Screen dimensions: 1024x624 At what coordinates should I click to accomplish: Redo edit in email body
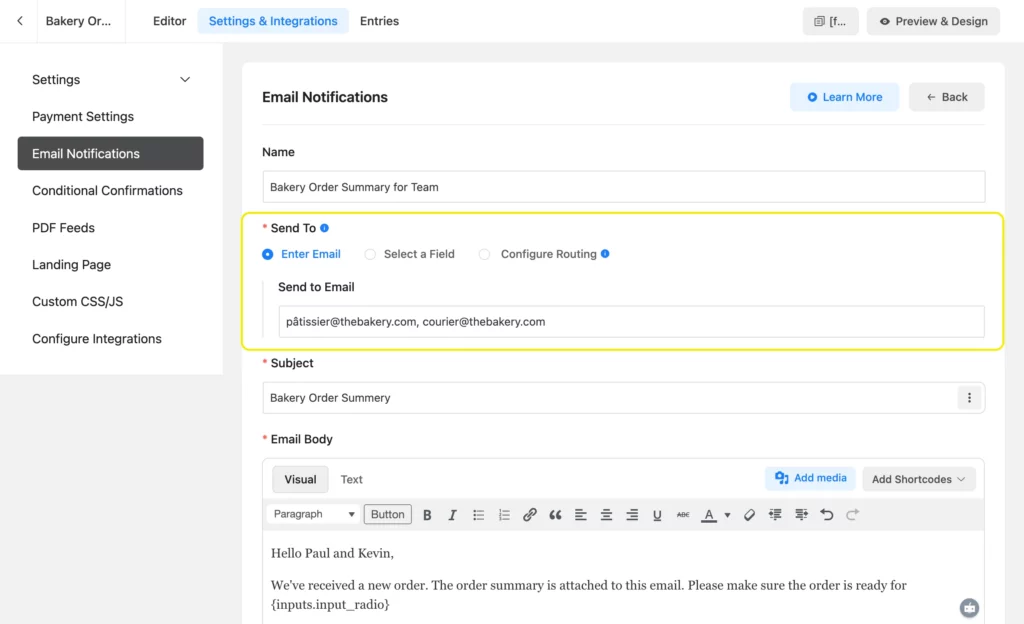point(852,514)
